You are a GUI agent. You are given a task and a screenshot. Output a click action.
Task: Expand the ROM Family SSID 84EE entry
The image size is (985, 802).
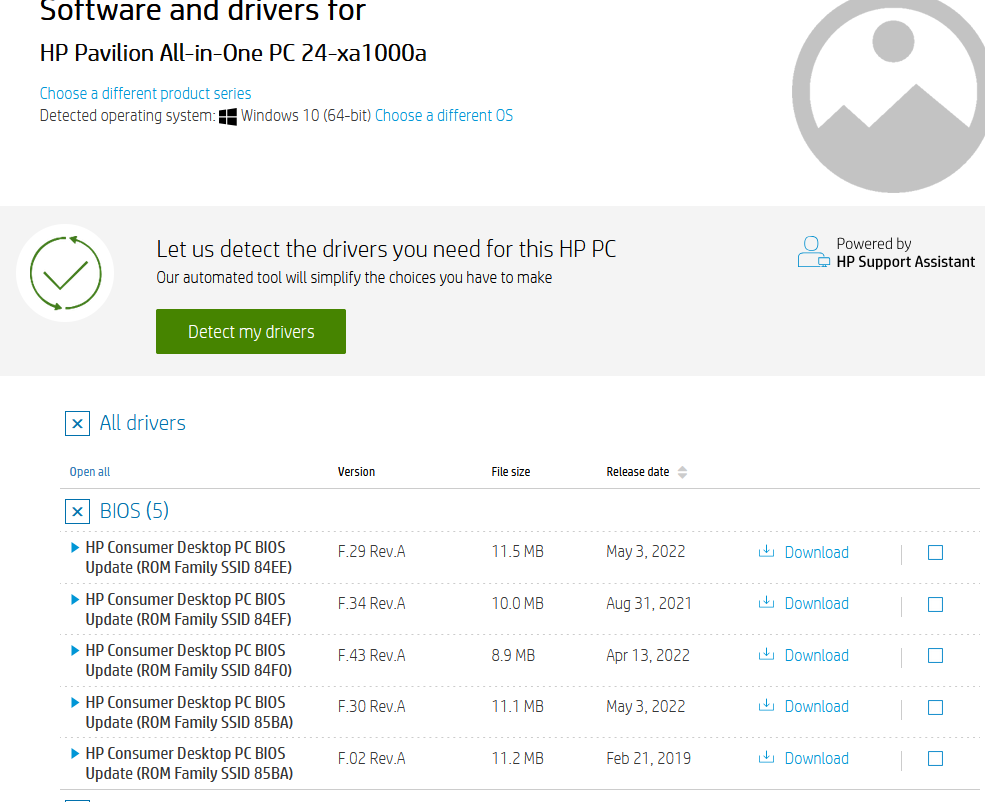[76, 546]
